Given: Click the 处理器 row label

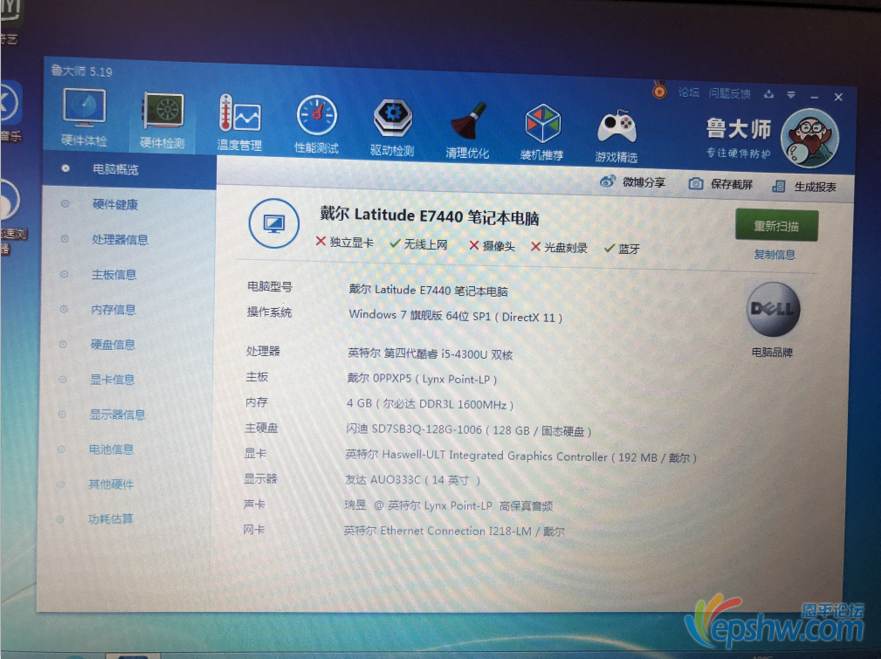Looking at the screenshot, I should click(263, 351).
